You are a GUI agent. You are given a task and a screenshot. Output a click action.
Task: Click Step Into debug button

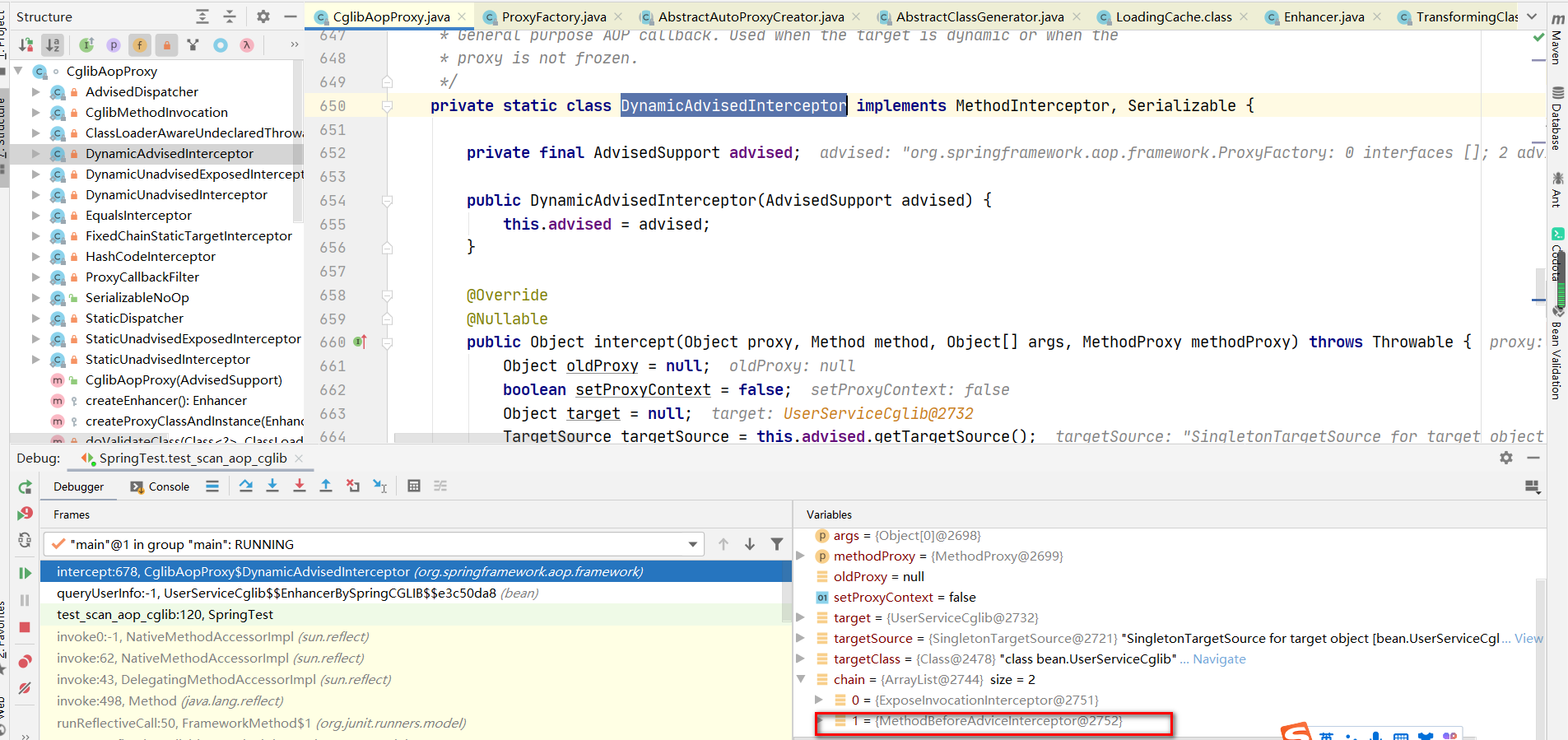[x=272, y=486]
